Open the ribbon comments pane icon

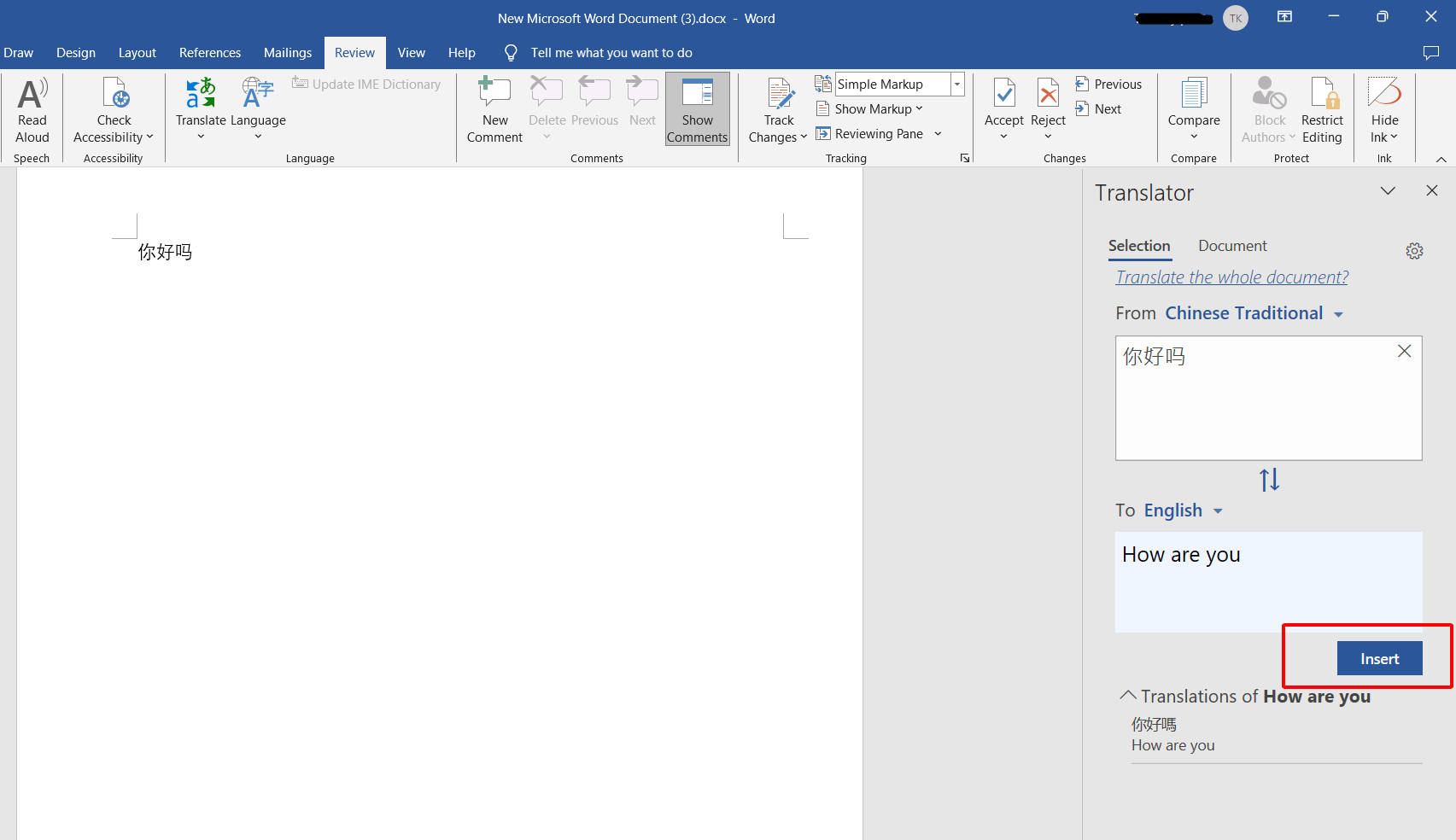coord(1431,53)
